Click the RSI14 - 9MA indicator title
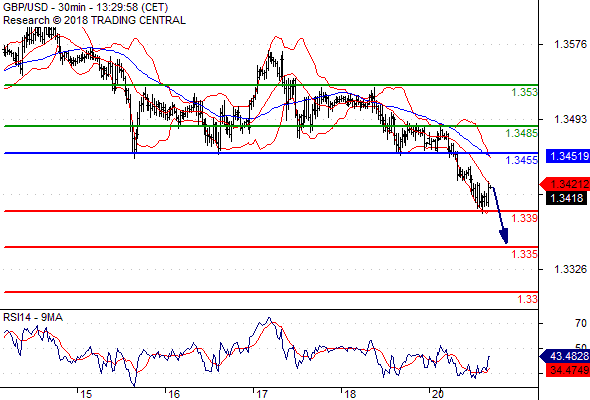The height and width of the screenshot is (400, 590). point(33,318)
